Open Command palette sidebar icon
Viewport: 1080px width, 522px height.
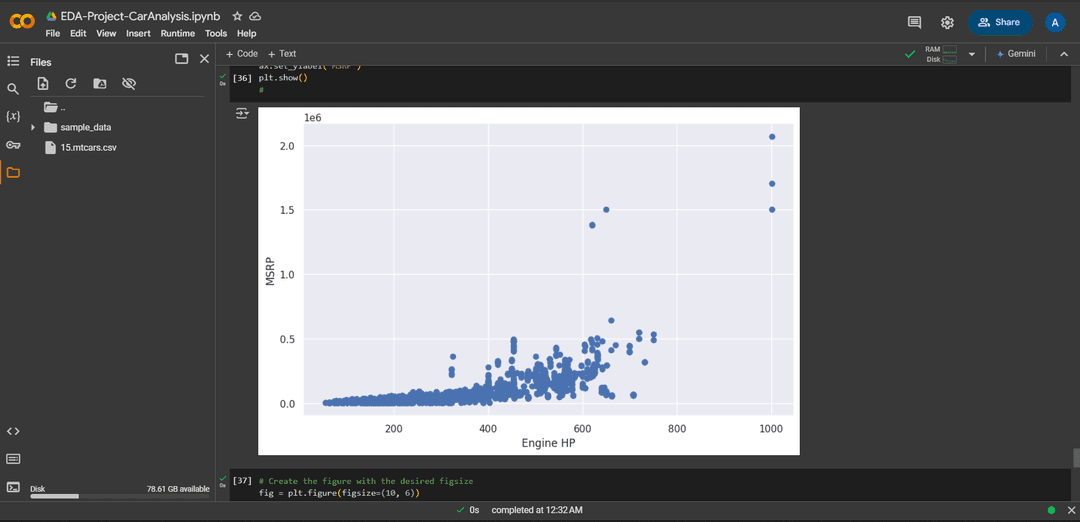[x=12, y=459]
